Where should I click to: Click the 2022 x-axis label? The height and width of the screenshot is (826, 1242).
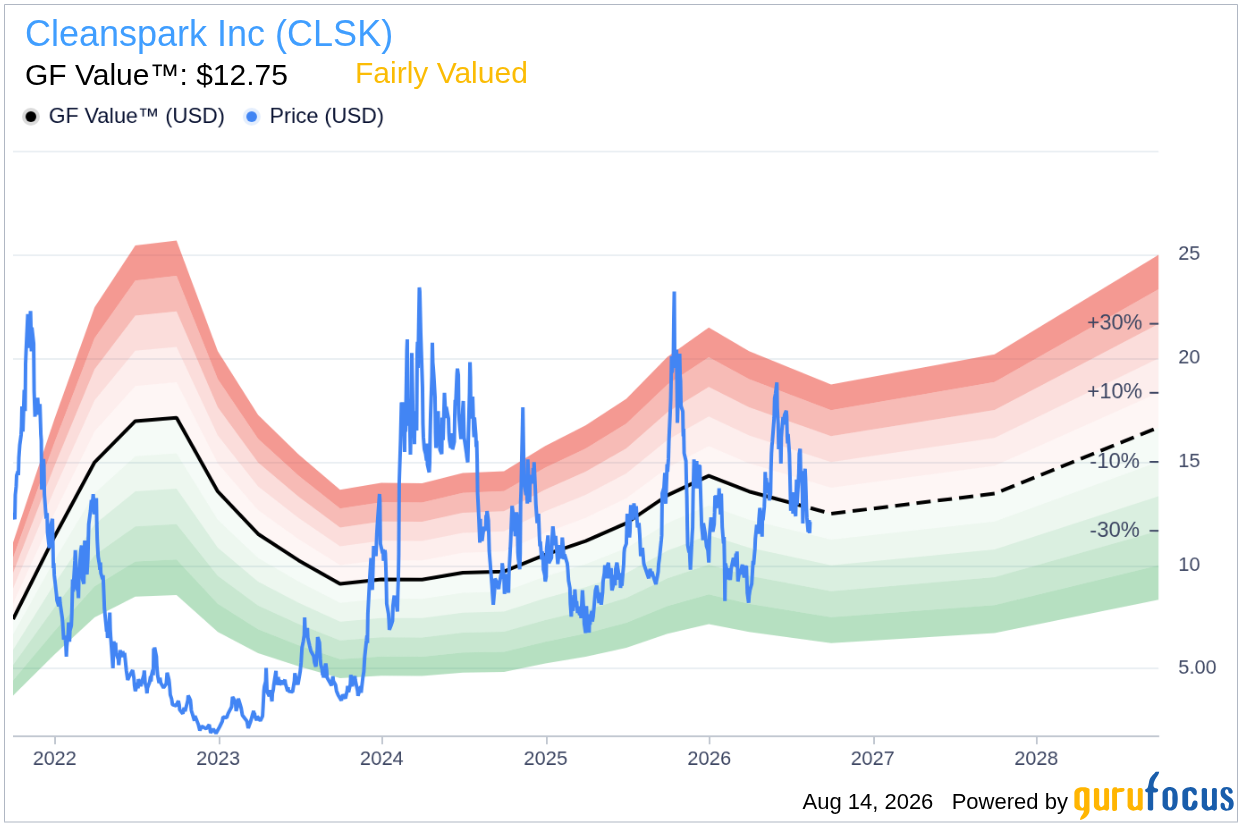[54, 758]
